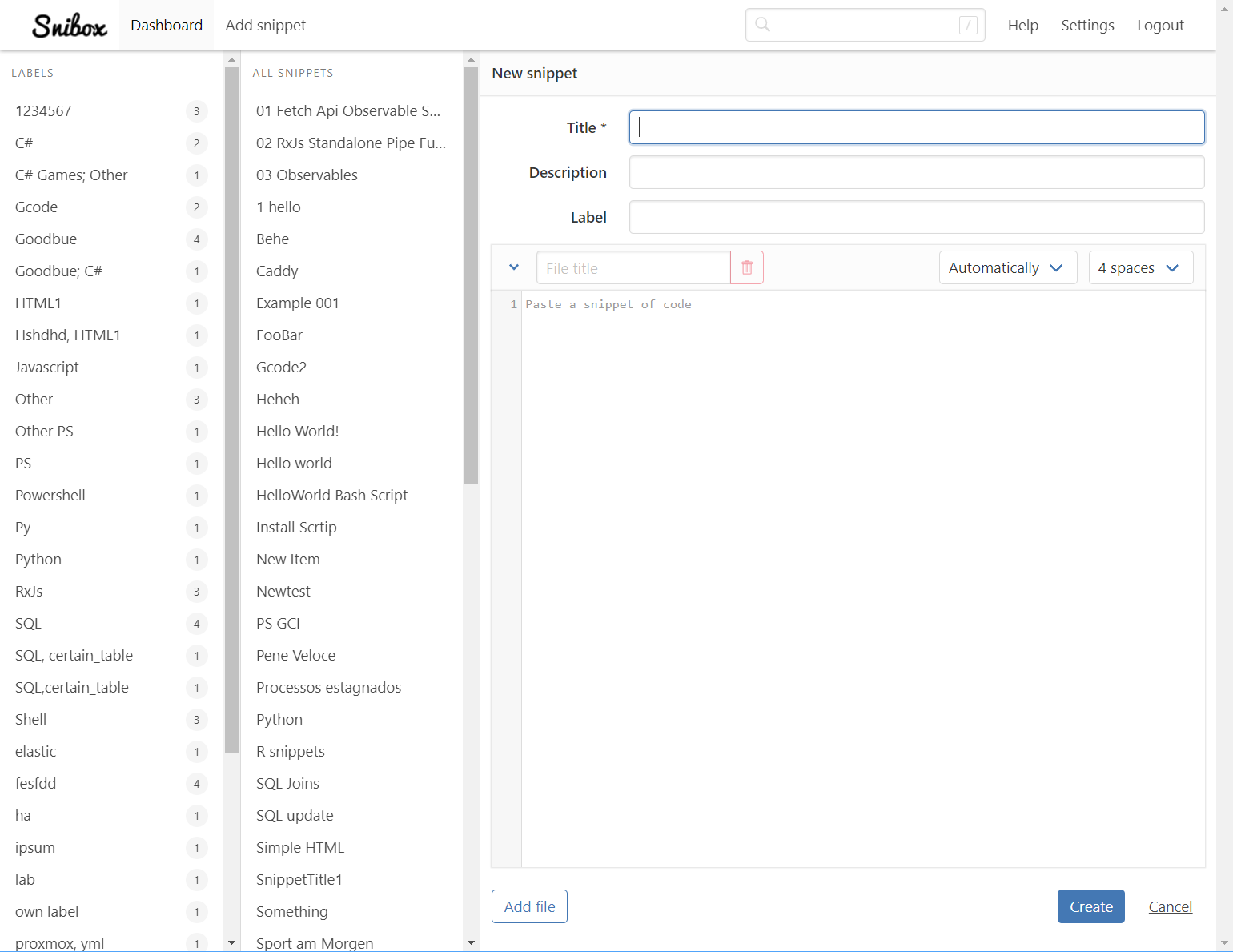Focus the Description input field

point(917,172)
